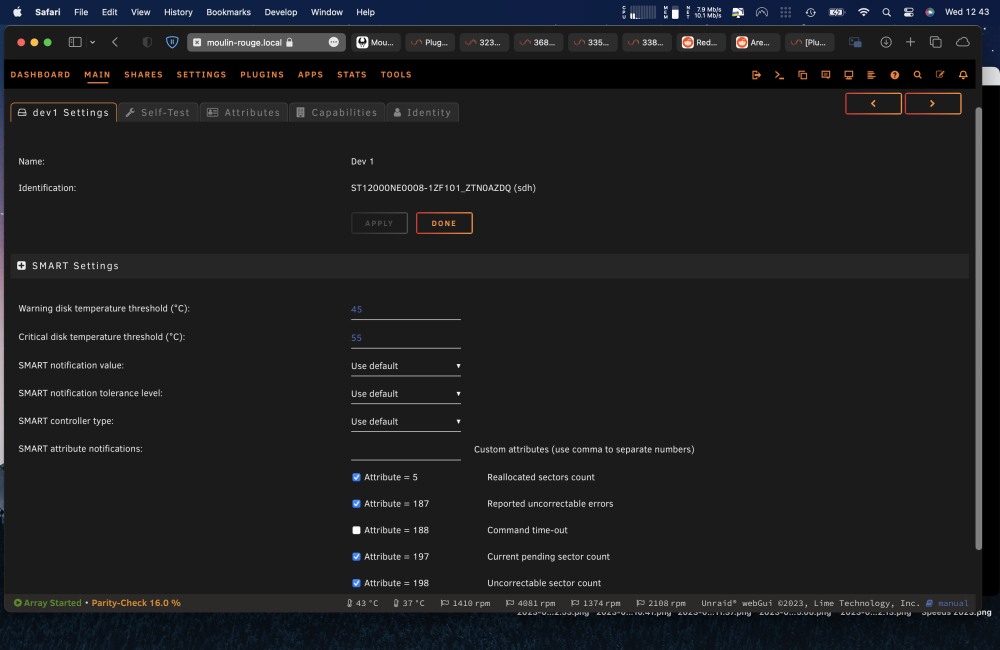Open SMART controller type dropdown
The height and width of the screenshot is (650, 1000).
coord(406,422)
